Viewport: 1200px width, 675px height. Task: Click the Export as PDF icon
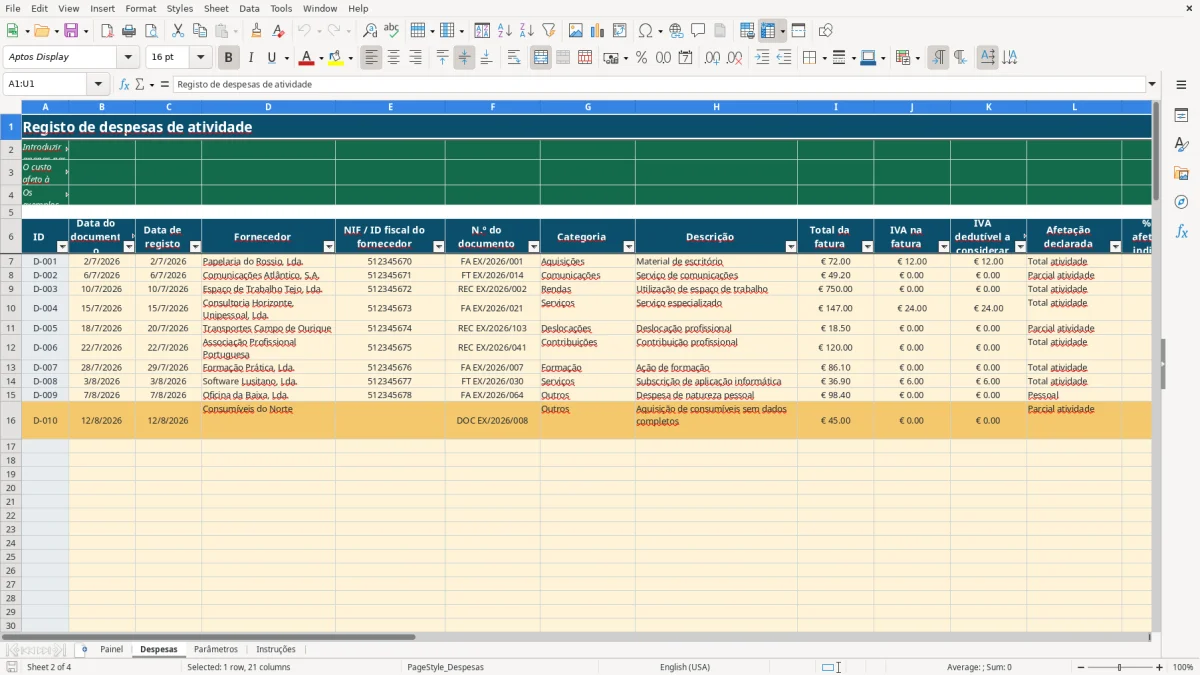pos(107,31)
